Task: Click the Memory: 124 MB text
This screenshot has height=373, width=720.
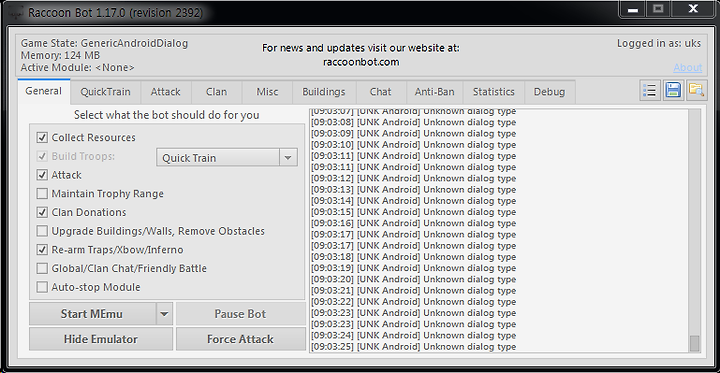Action: [x=61, y=56]
